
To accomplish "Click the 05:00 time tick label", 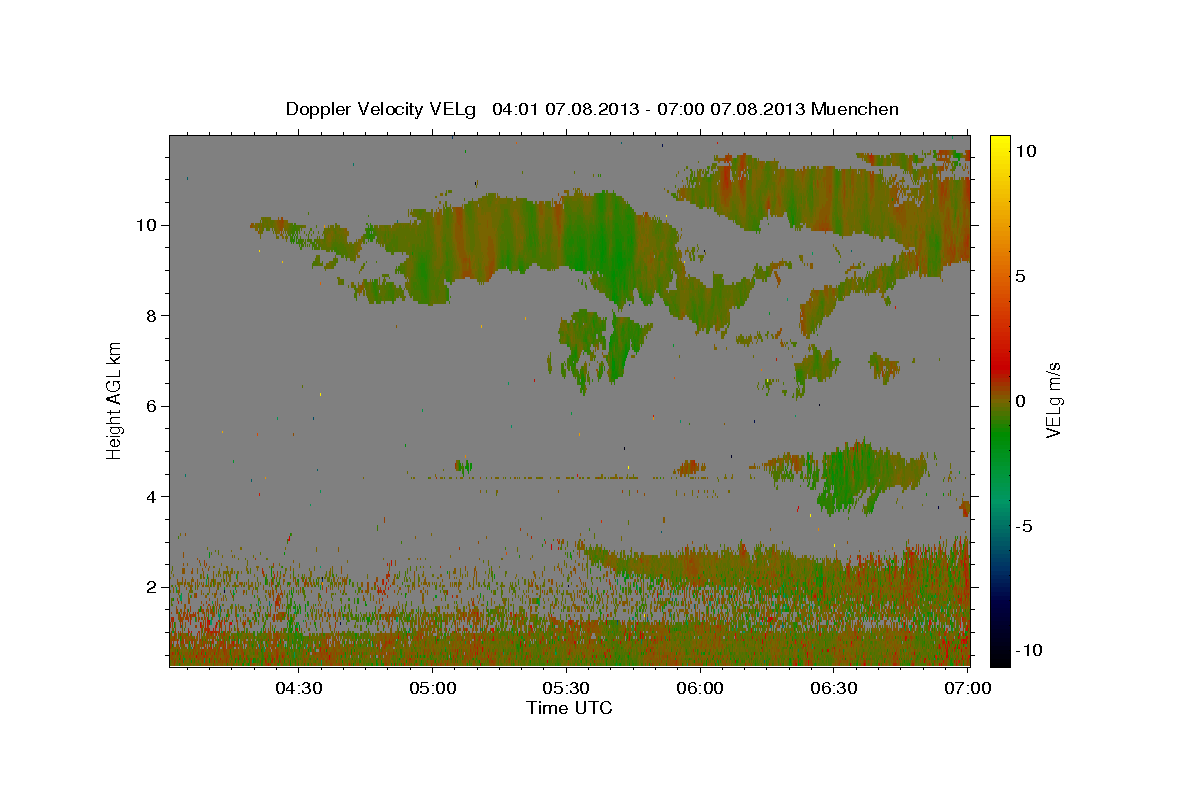I will pyautogui.click(x=433, y=688).
